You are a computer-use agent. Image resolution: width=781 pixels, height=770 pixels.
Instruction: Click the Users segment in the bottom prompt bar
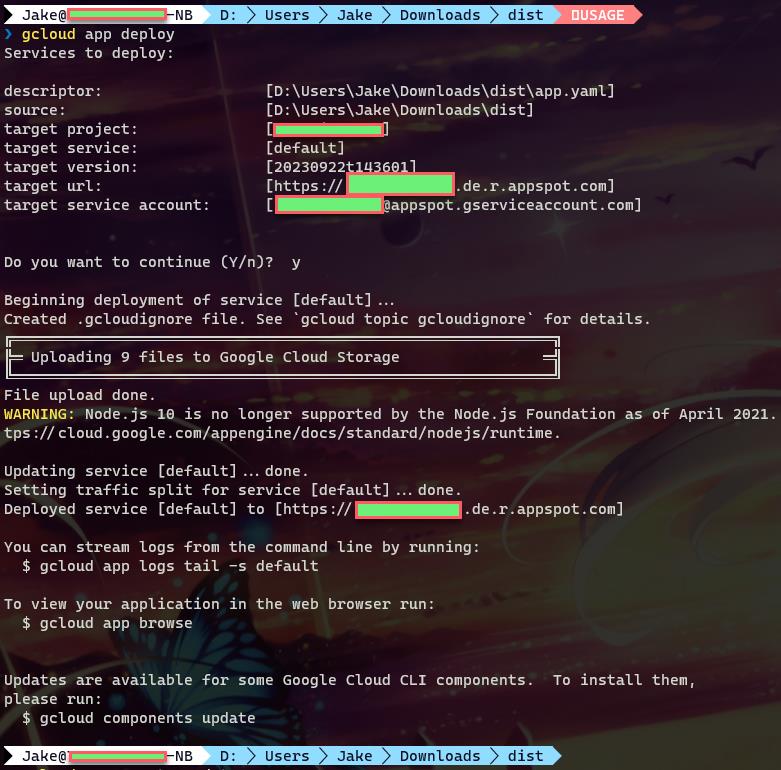pyautogui.click(x=287, y=756)
